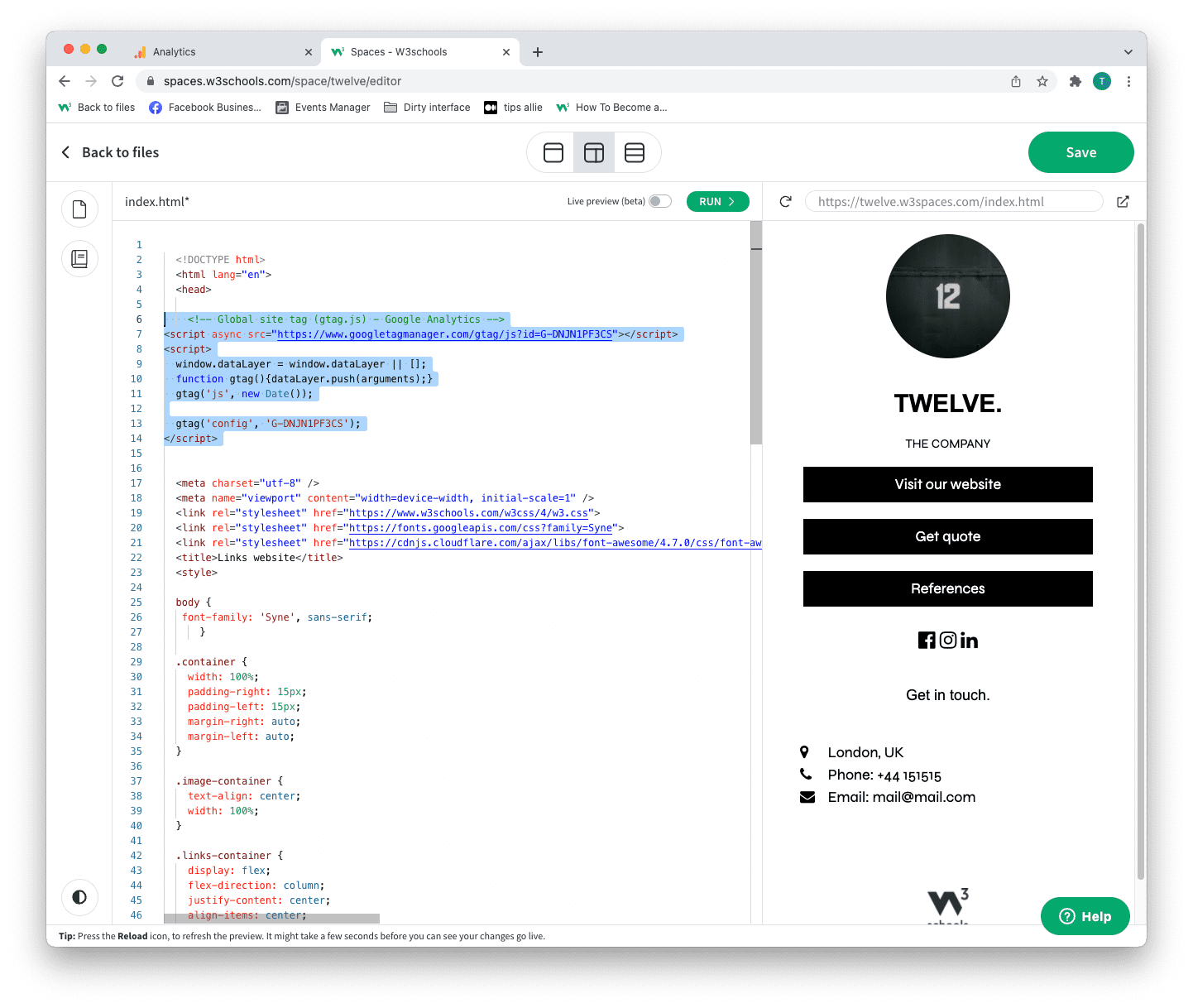Click the Email: mail@mail.com text
The width and height of the screenshot is (1193, 1008).
click(x=902, y=797)
